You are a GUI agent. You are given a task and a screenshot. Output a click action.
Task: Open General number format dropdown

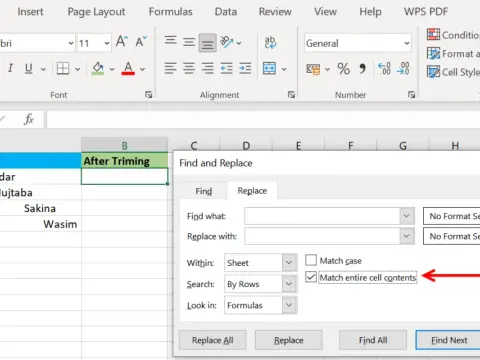tap(407, 43)
